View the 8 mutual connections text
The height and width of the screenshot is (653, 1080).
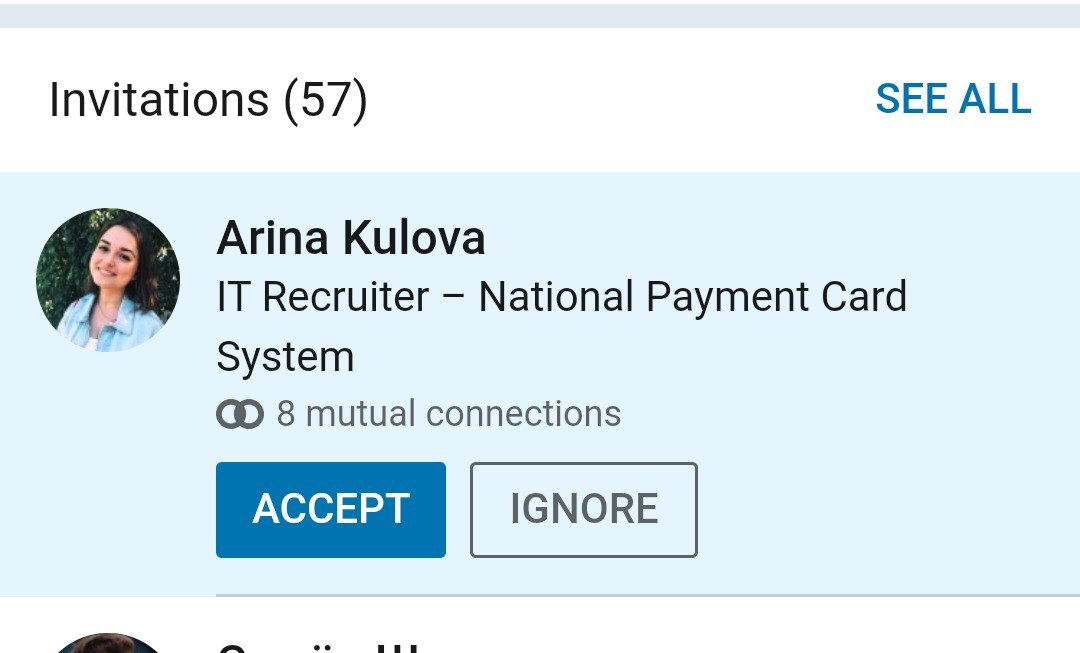click(448, 414)
